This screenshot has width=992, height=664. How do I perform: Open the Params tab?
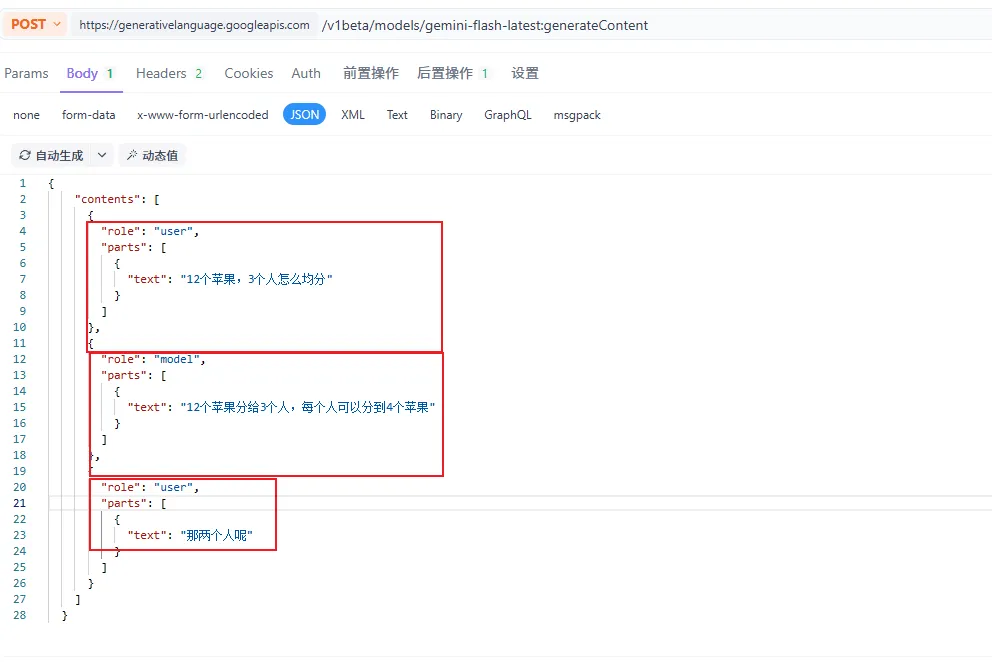point(26,73)
